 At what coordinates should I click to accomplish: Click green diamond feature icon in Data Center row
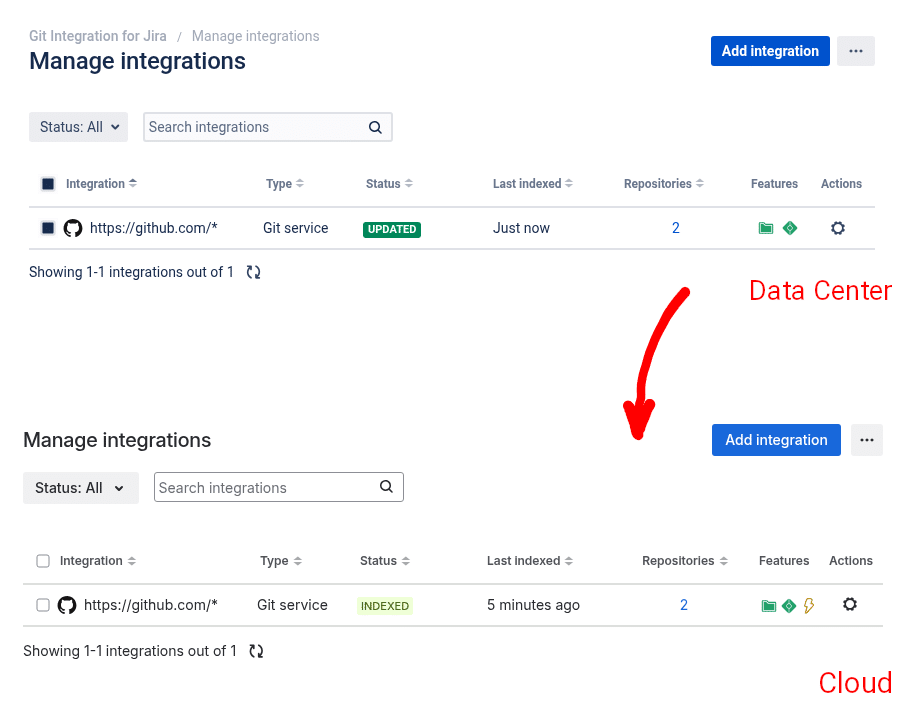coord(790,228)
